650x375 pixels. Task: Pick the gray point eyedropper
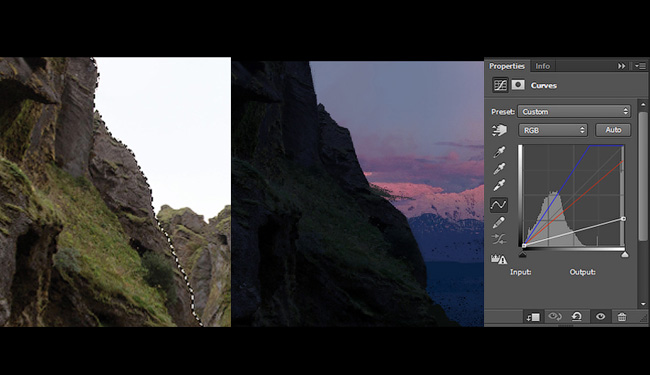(x=499, y=168)
